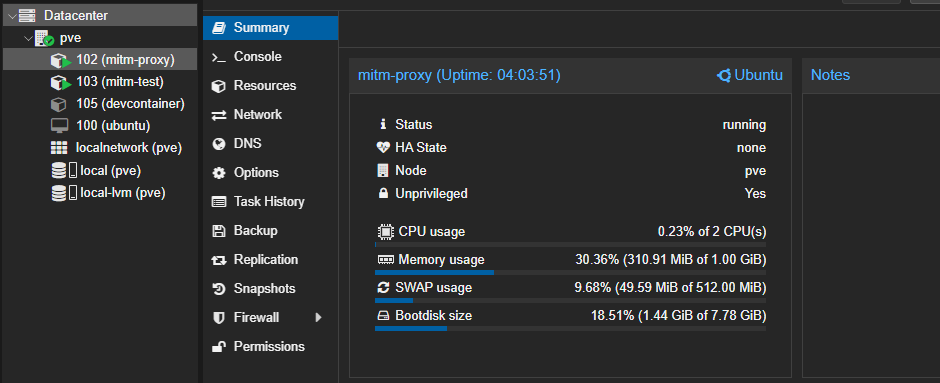View the Task History tab
Screen dimensions: 940x383
pyautogui.click(x=270, y=202)
